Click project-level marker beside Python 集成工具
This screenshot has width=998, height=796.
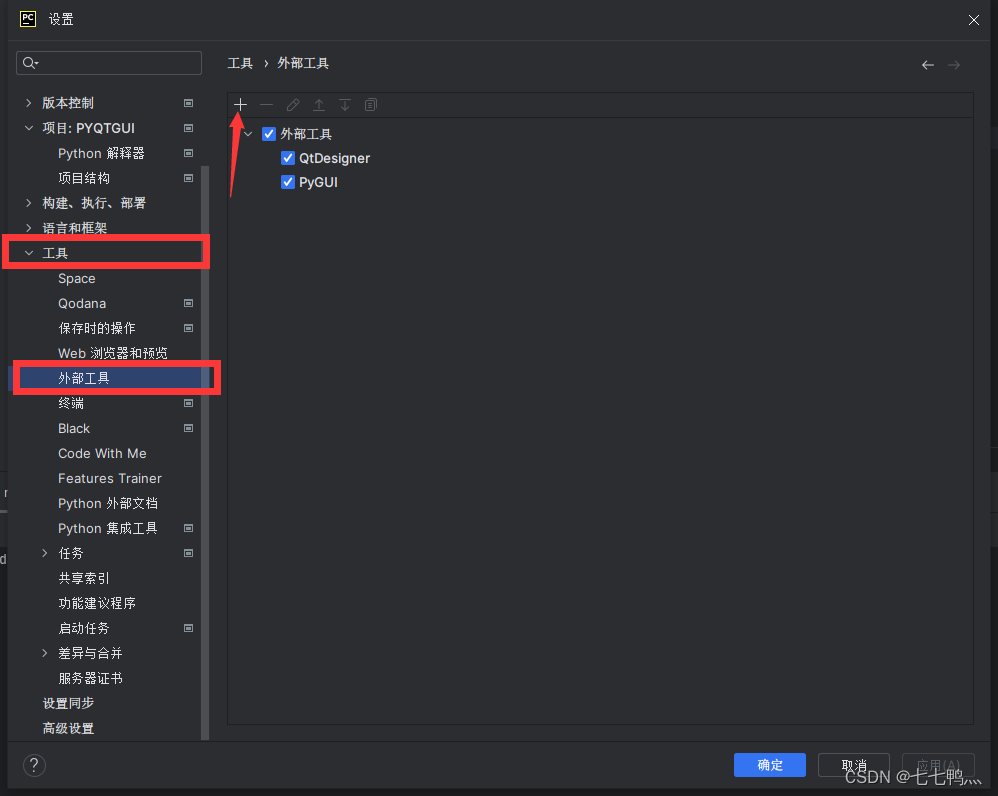click(188, 528)
